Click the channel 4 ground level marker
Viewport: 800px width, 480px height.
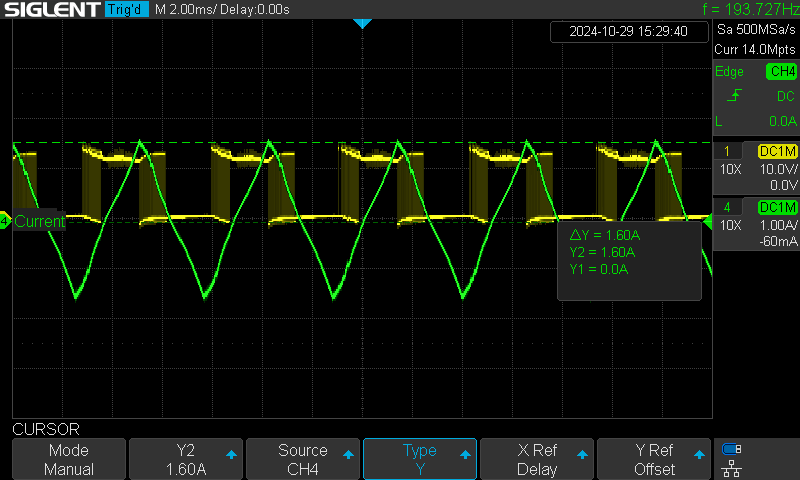pyautogui.click(x=5, y=221)
